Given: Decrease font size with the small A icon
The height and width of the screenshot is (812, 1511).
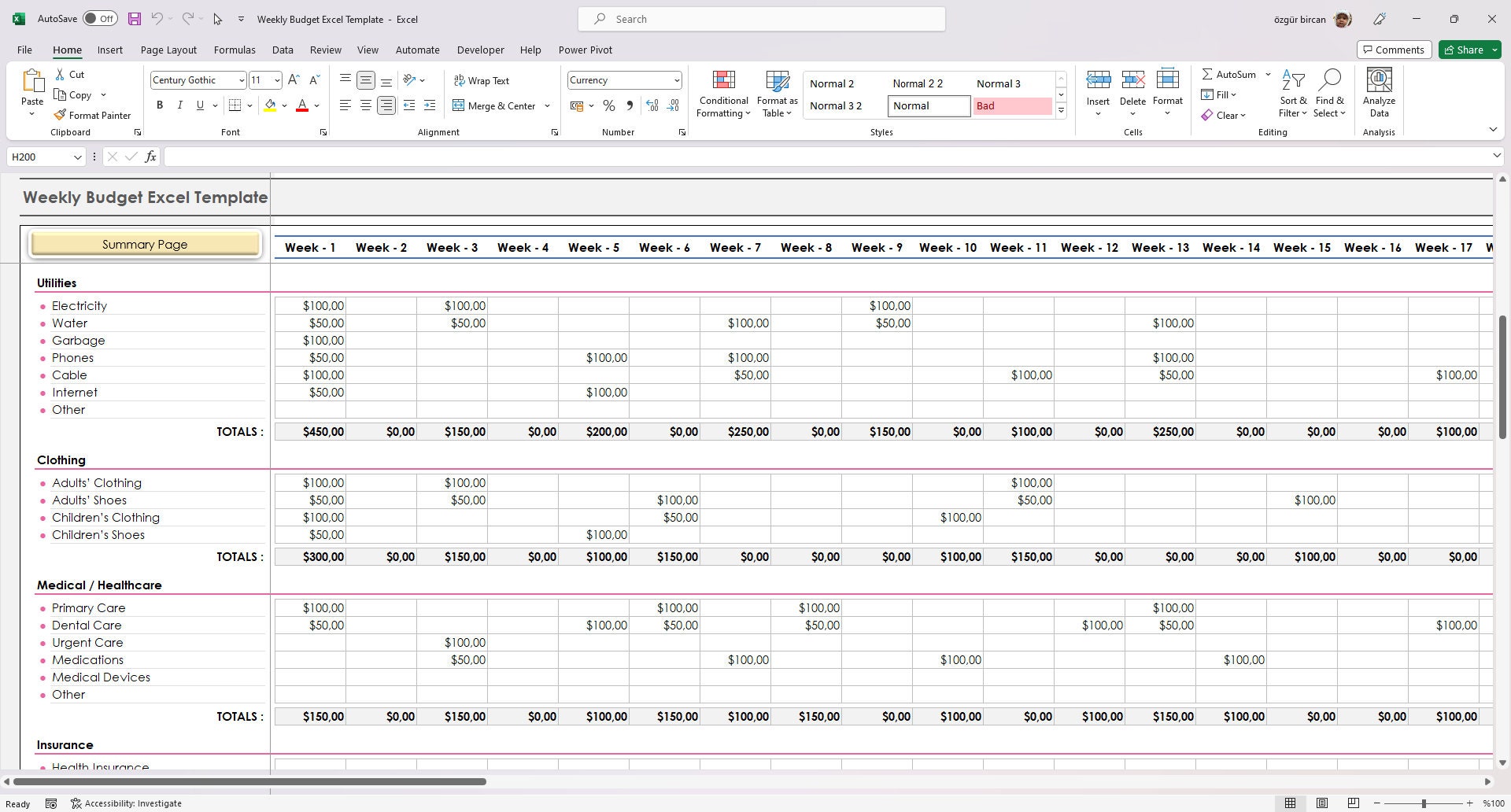Looking at the screenshot, I should (314, 80).
